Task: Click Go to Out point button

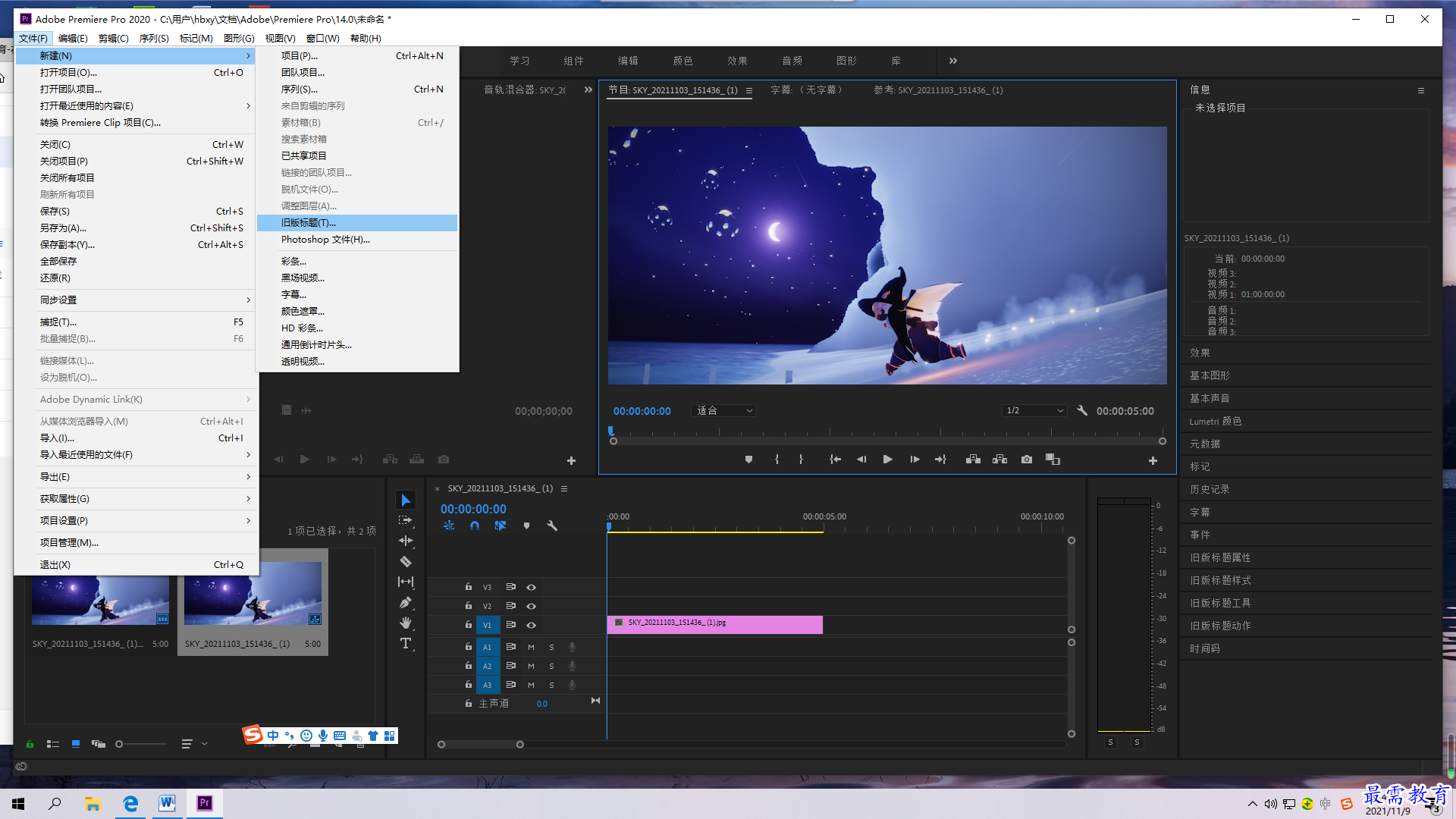Action: click(941, 460)
